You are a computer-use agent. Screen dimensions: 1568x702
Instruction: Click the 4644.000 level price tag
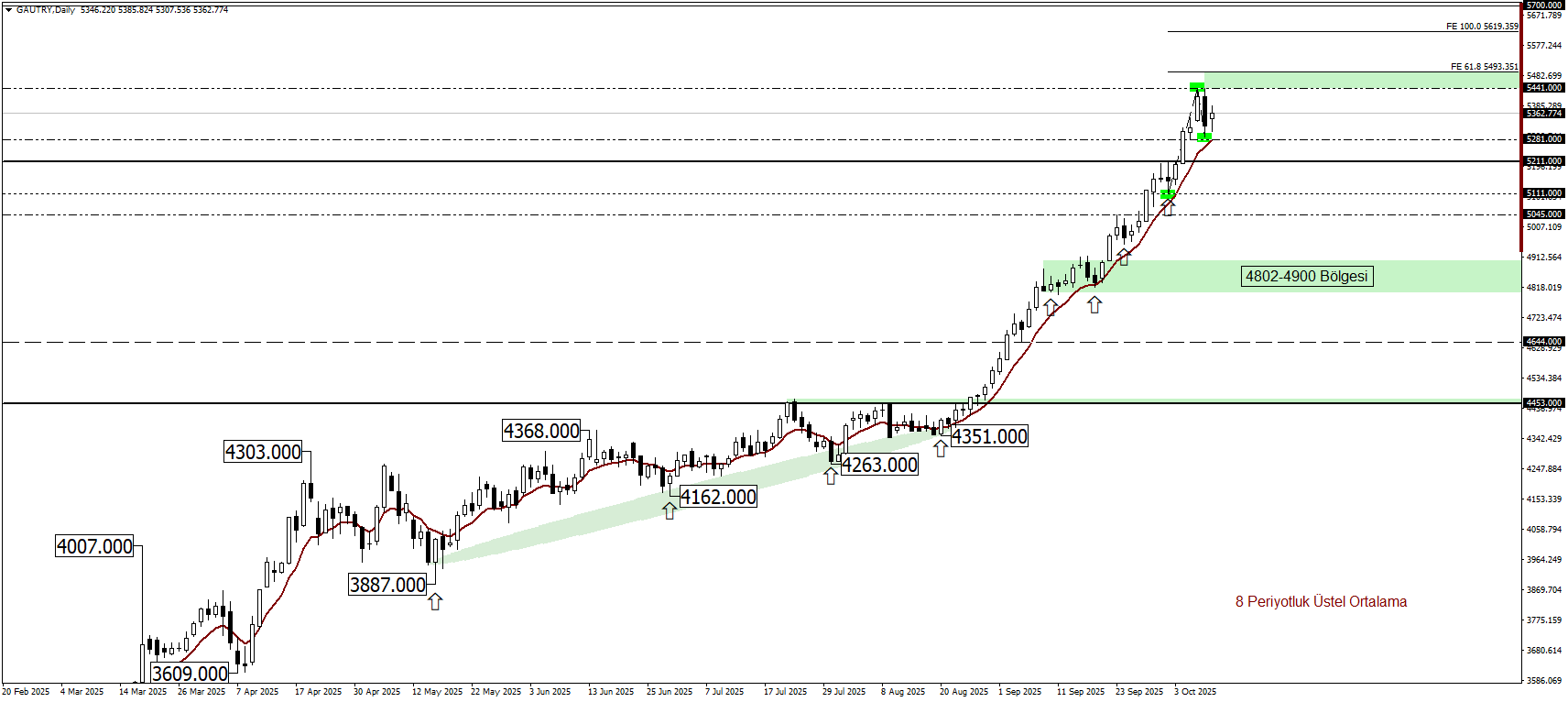pos(1544,342)
